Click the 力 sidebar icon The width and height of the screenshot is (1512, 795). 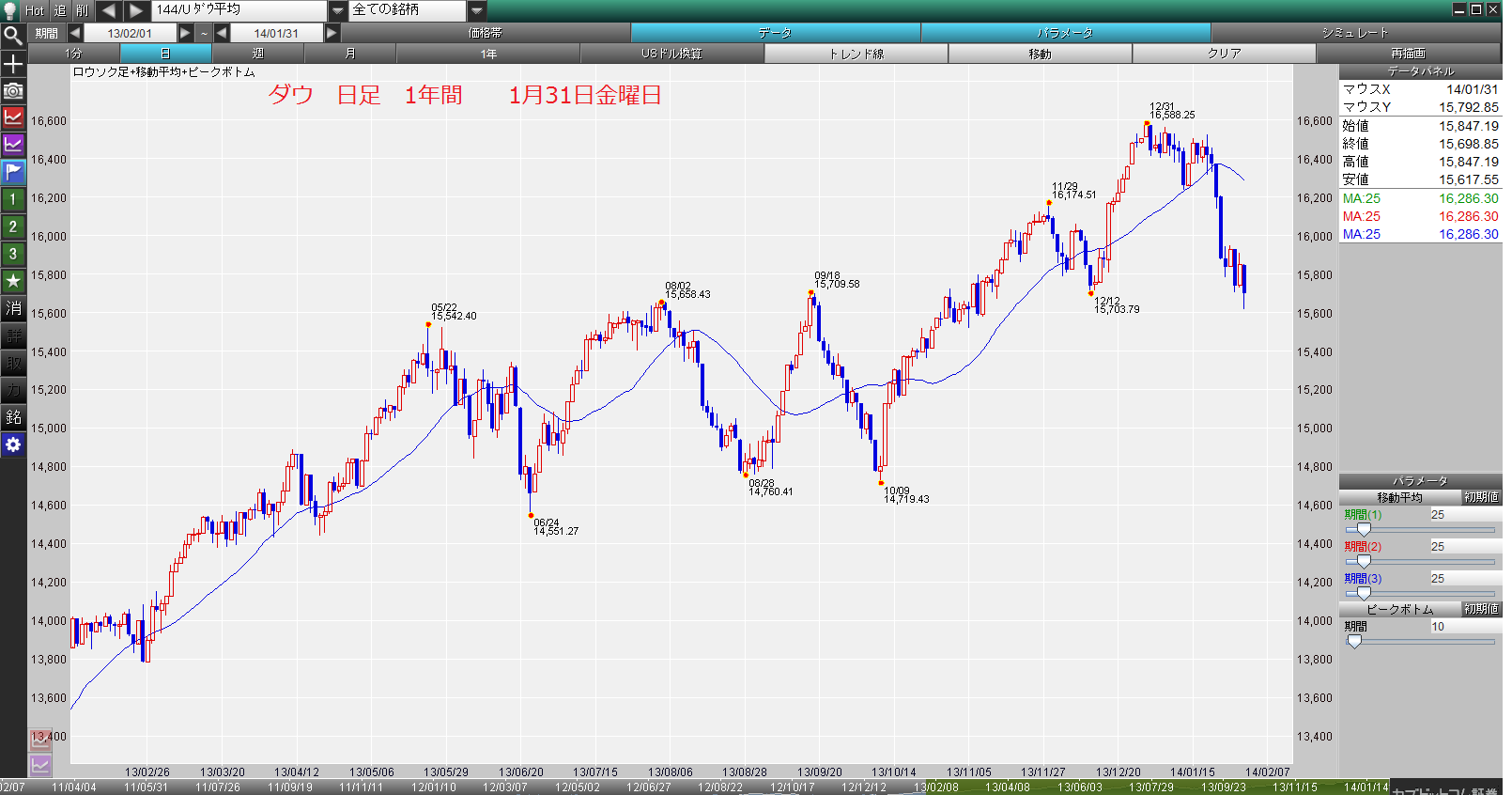[x=13, y=390]
